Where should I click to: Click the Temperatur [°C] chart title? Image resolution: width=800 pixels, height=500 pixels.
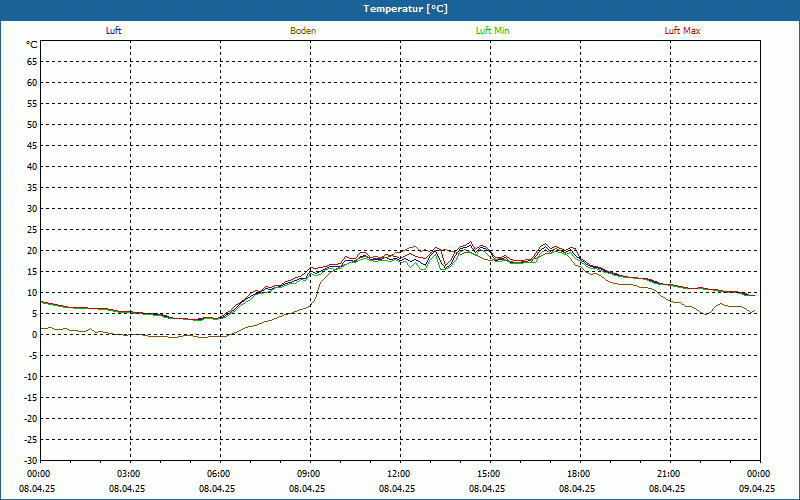(x=406, y=9)
